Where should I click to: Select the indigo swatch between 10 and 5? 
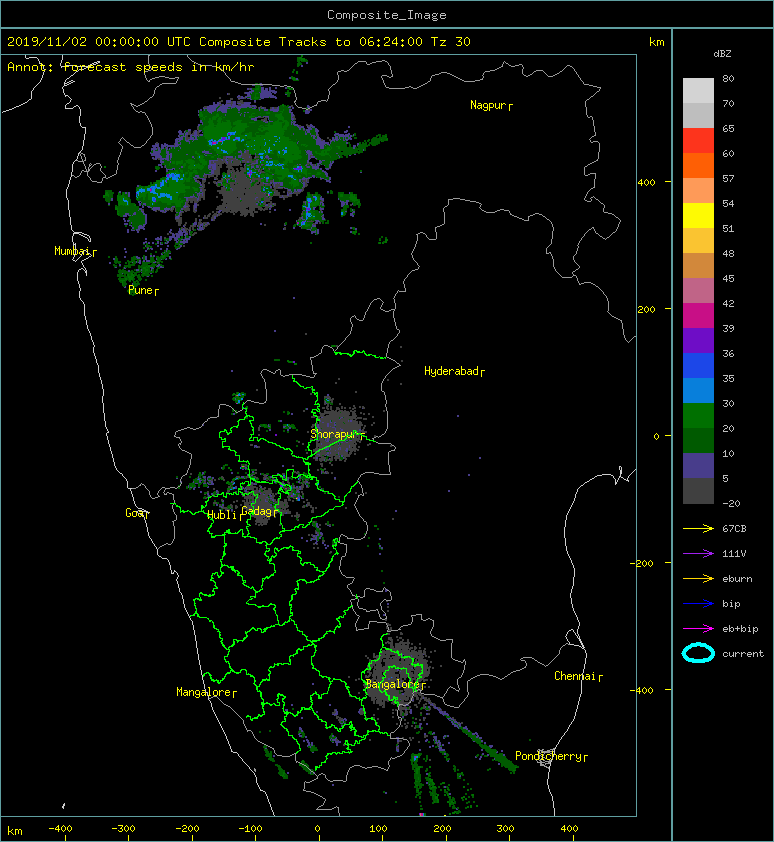(x=698, y=465)
